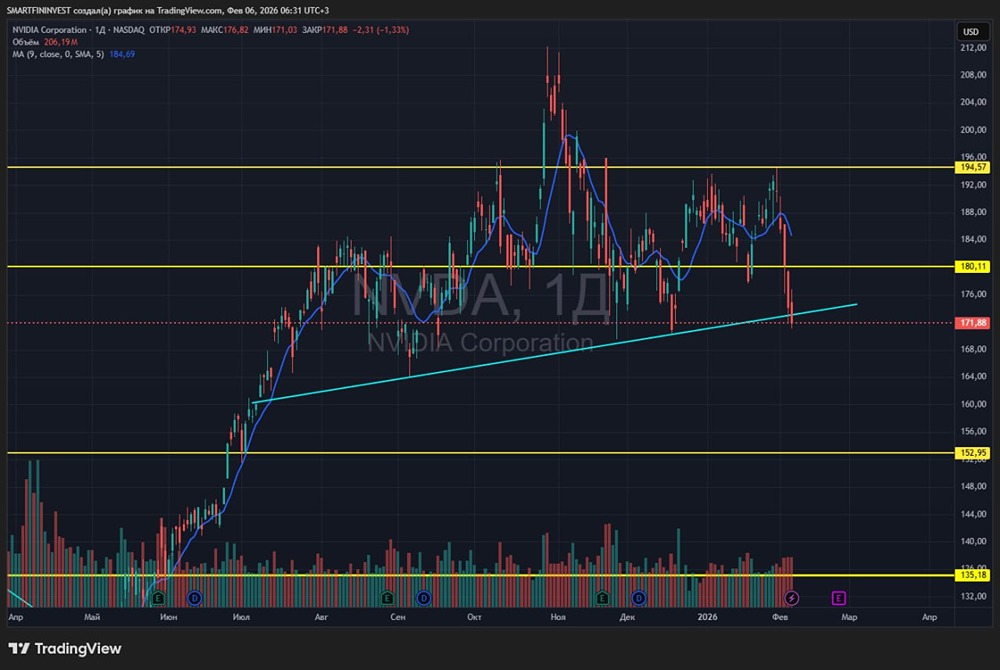
Task: Click the 148,00 price axis label
Action: [973, 486]
